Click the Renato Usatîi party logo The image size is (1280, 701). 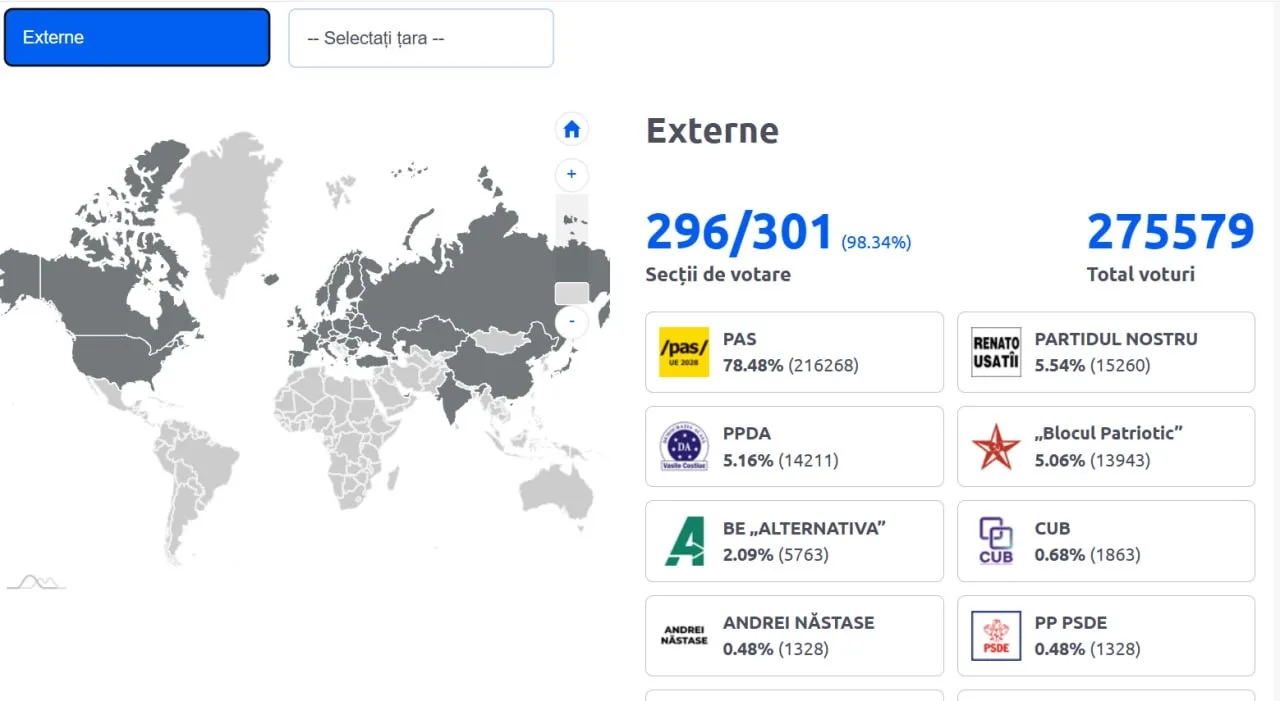[996, 352]
